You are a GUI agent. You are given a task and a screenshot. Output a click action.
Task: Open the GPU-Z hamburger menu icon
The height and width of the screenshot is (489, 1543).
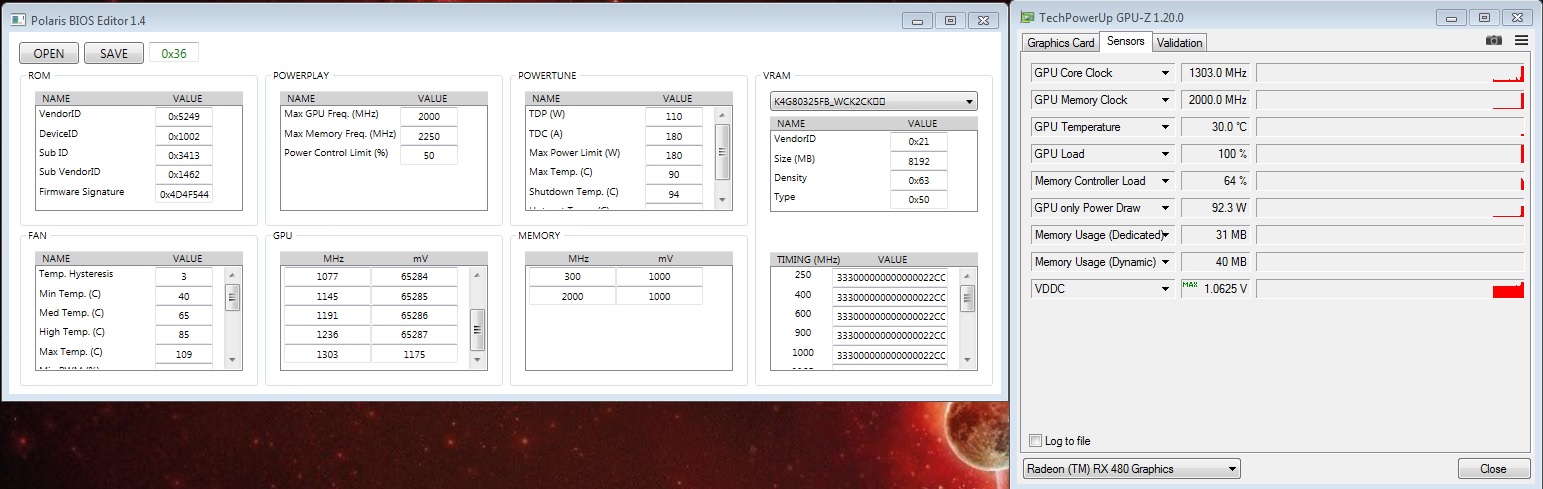(x=1521, y=40)
